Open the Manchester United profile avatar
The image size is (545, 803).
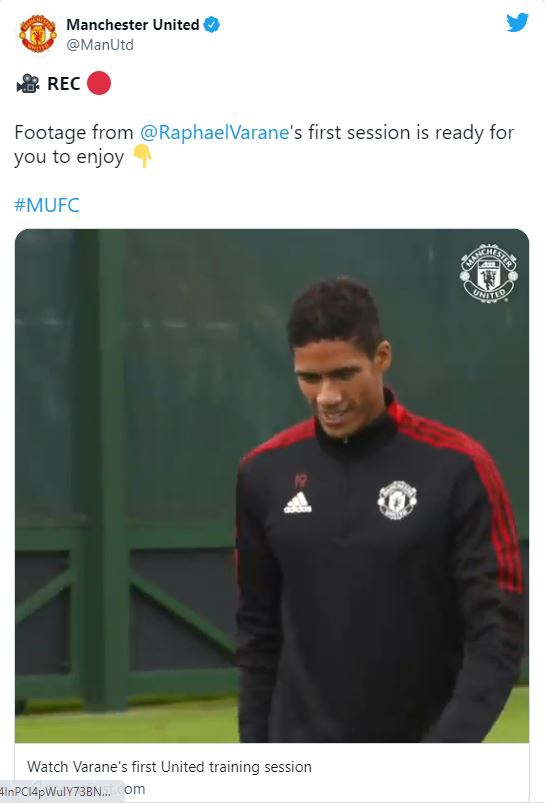[37, 34]
